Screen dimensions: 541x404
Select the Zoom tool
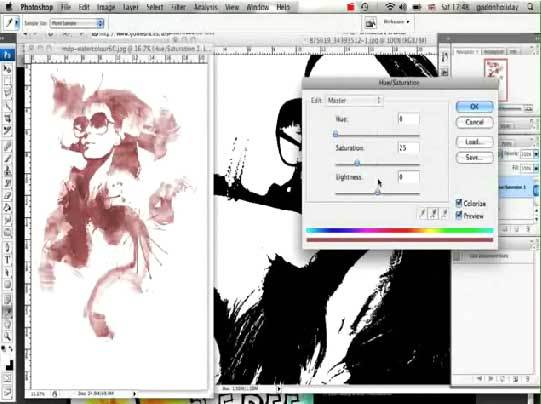click(x=7, y=336)
